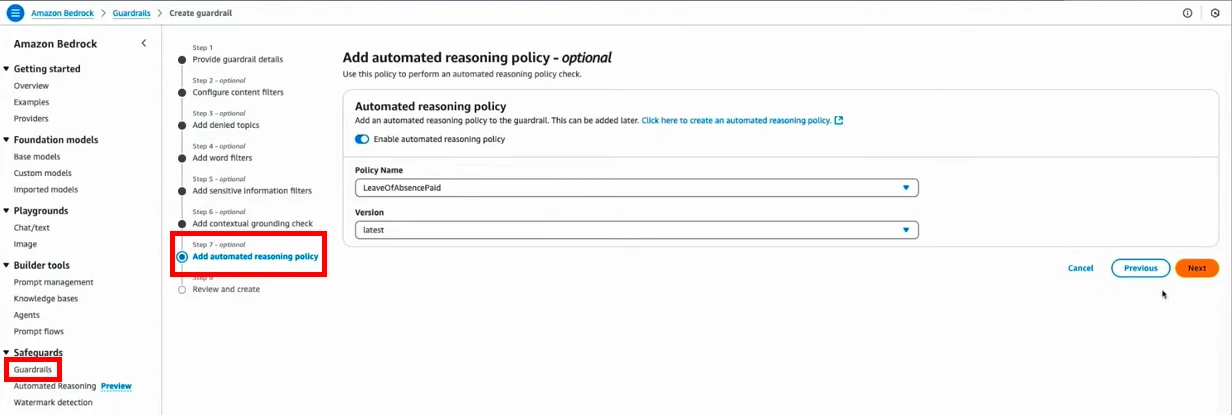The height and width of the screenshot is (415, 1232).
Task: Click the external link icon beside policy link
Action: [x=839, y=121]
